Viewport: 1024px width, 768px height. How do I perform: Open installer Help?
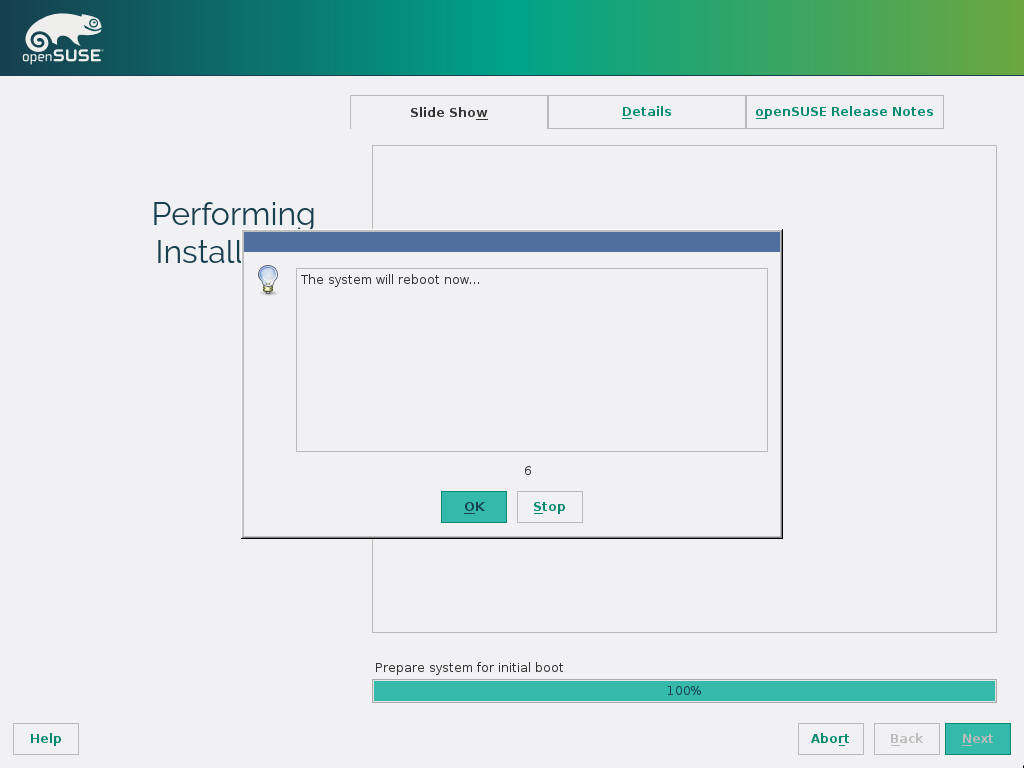tap(46, 739)
